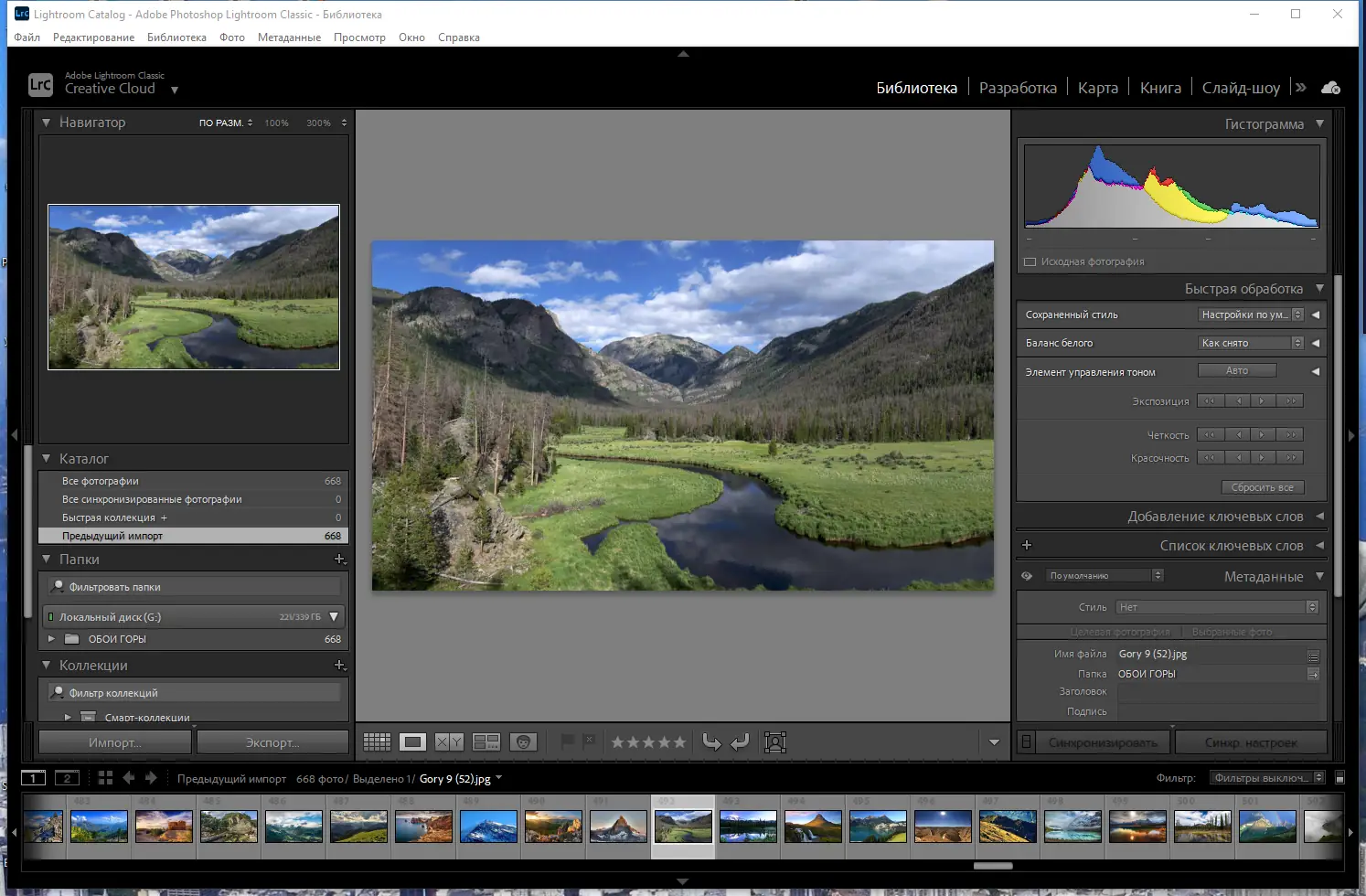
Task: Open People view (face icon)
Action: coord(523,741)
